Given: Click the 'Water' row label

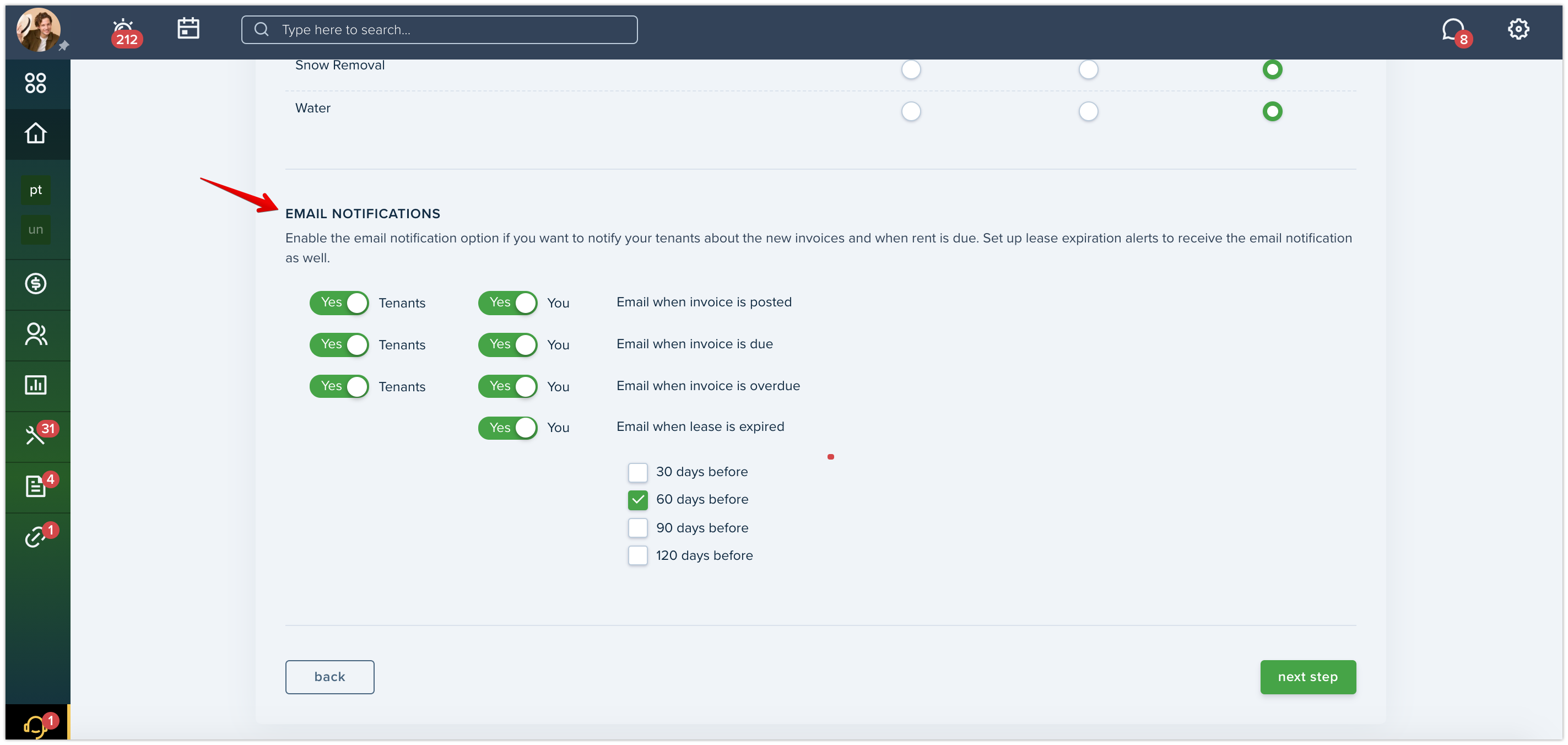Looking at the screenshot, I should point(313,108).
